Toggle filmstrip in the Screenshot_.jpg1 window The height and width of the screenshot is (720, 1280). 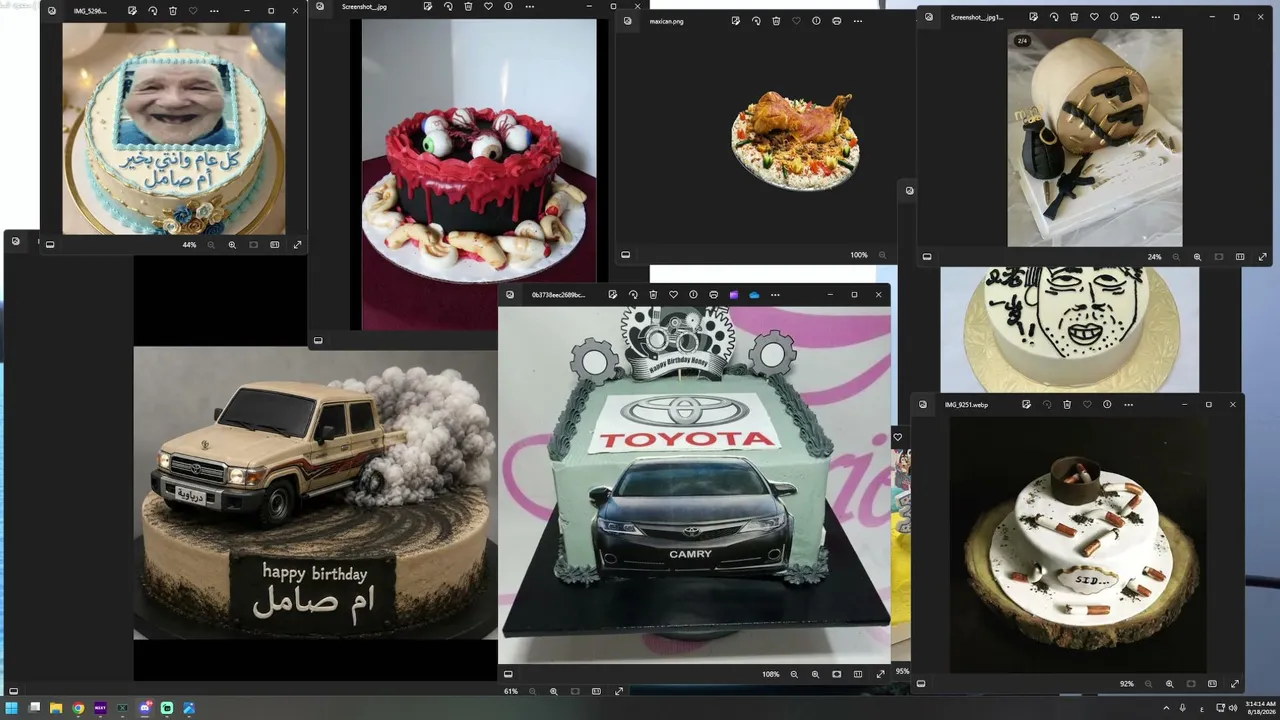coord(927,257)
